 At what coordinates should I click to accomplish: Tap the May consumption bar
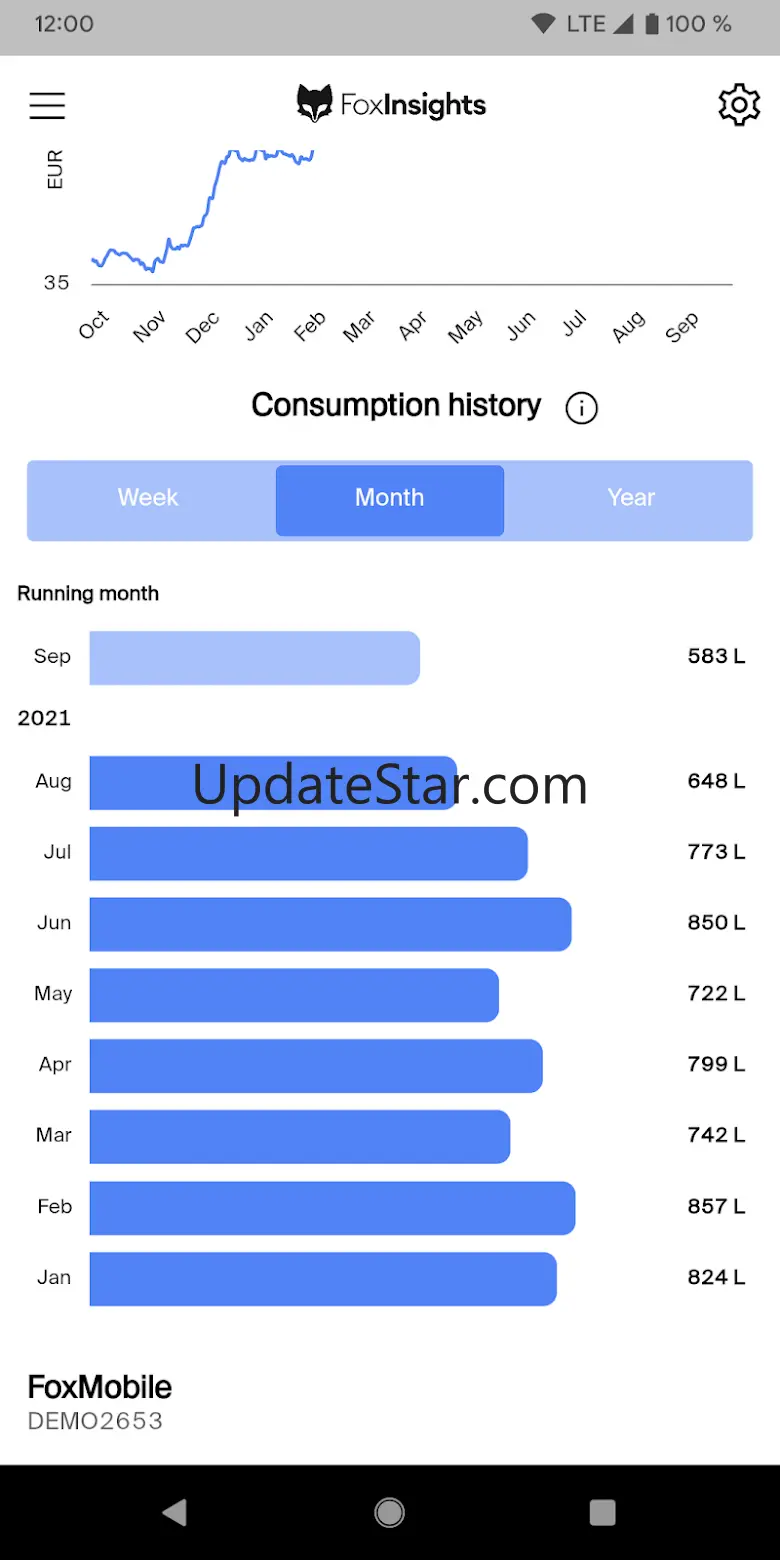[294, 995]
